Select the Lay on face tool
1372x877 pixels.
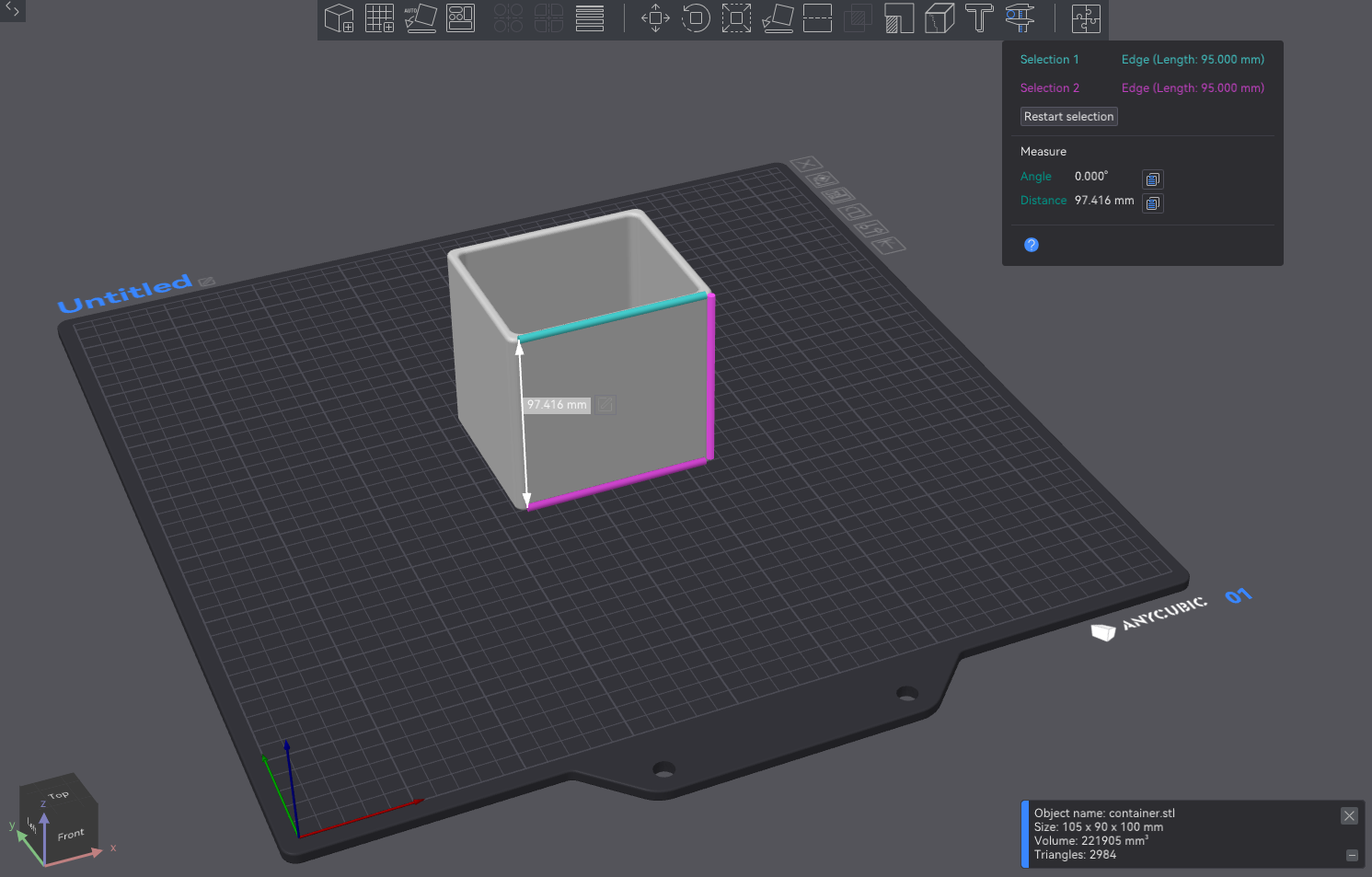(778, 18)
